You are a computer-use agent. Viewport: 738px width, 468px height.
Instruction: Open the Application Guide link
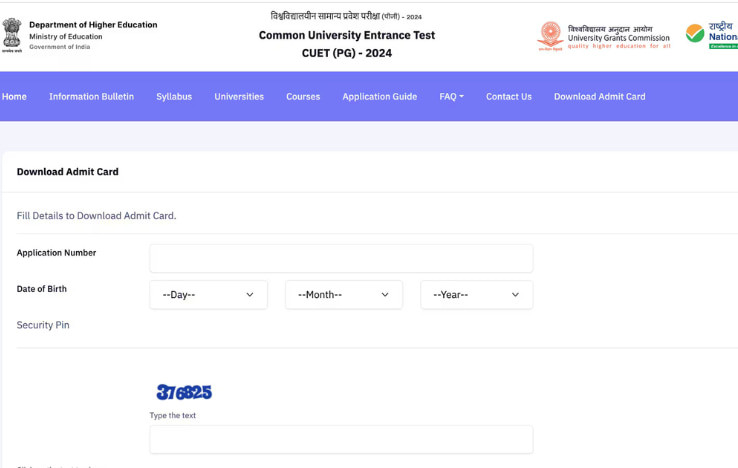pos(380,97)
